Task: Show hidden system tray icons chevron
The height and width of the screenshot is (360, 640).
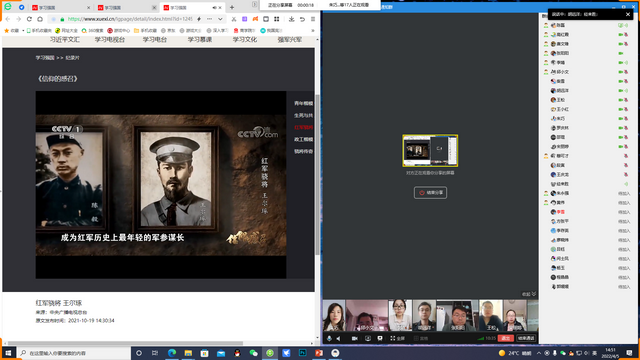Action: 539,353
